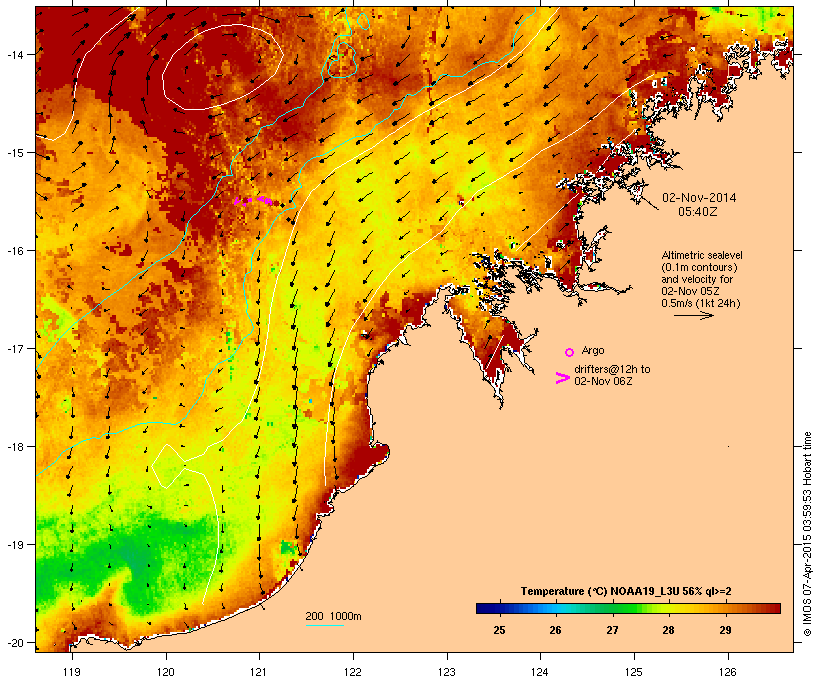Image resolution: width=820 pixels, height=680 pixels.
Task: Click the '200 1000m' depth contour label
Action: (333, 616)
